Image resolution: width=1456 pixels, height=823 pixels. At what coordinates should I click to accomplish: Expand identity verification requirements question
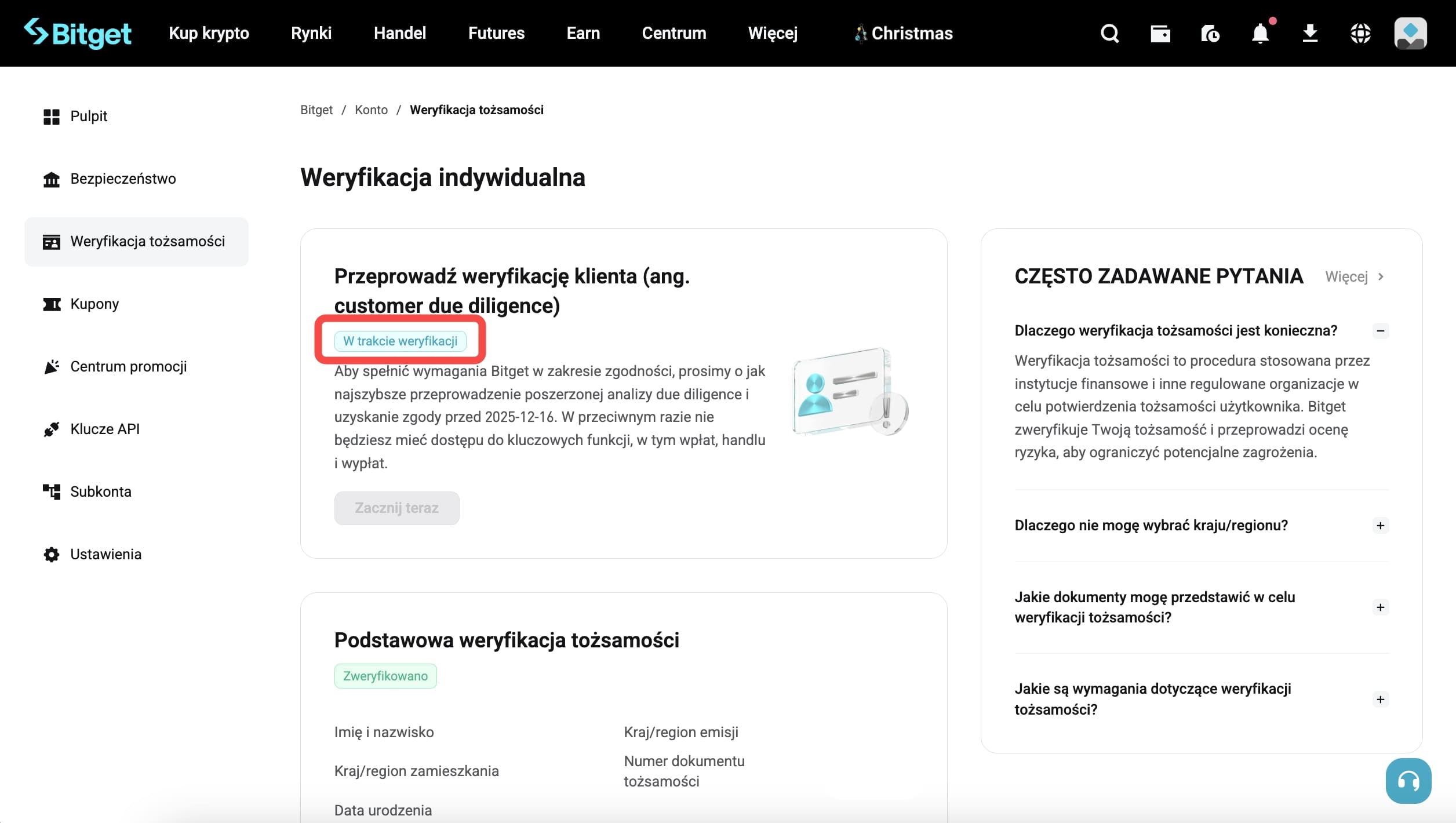1381,699
